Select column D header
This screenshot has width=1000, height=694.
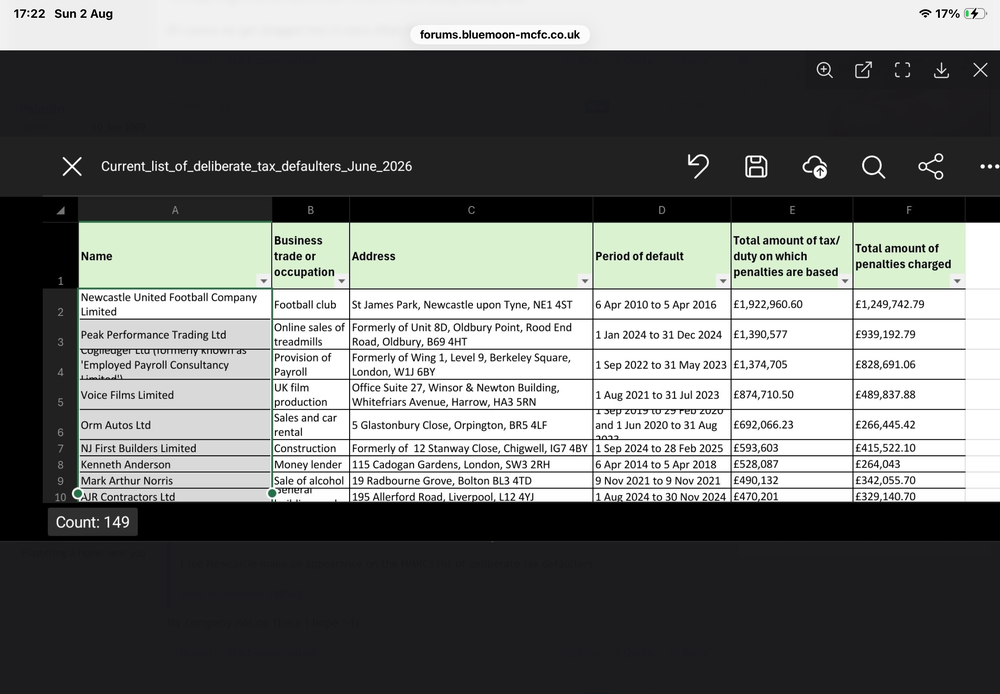tap(662, 210)
